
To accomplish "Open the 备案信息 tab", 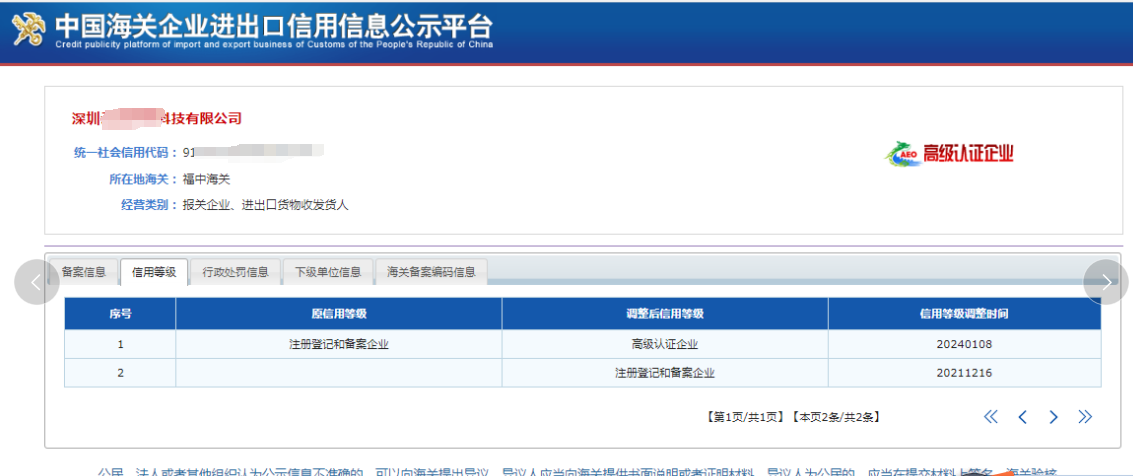I will pos(84,272).
